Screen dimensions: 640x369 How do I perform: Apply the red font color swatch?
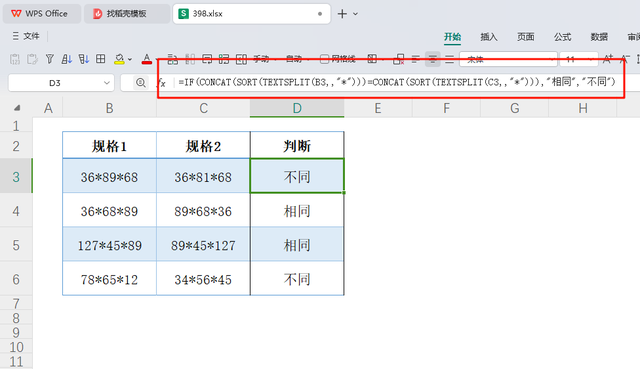(147, 59)
